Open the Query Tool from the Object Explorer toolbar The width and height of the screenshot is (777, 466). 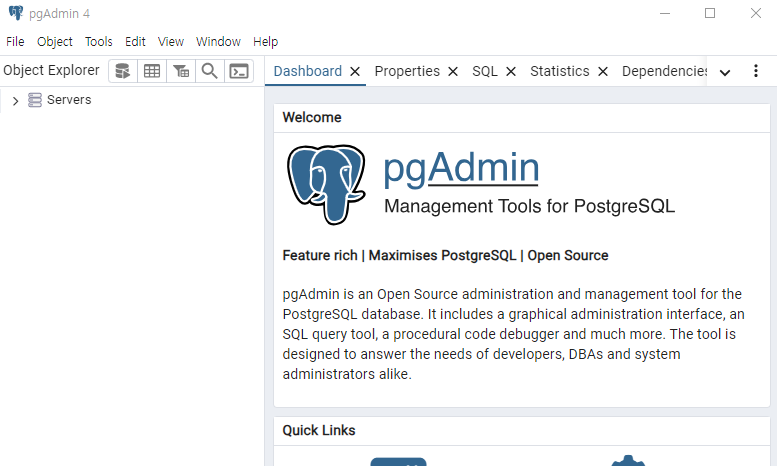coord(123,71)
